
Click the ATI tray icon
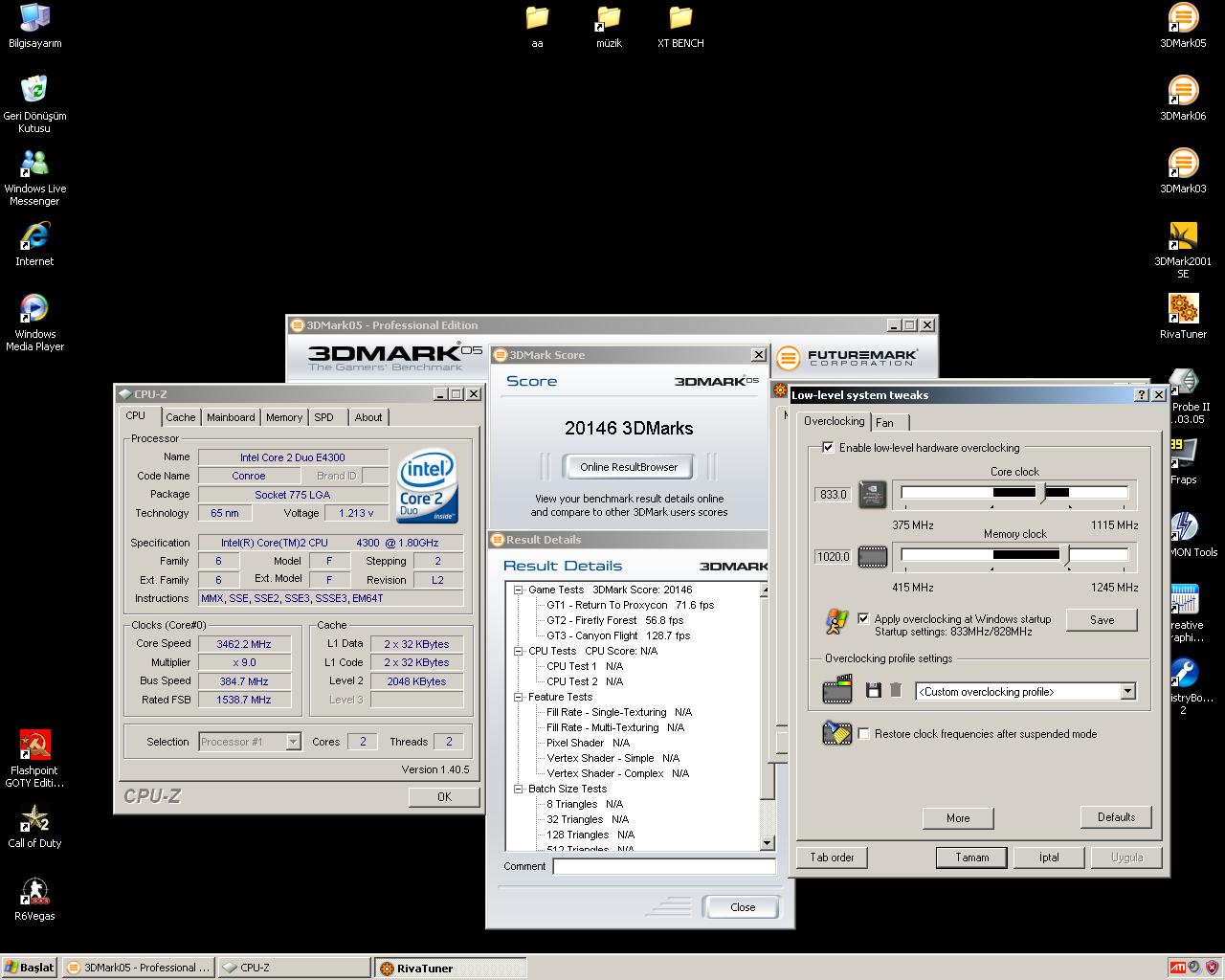tap(1178, 968)
